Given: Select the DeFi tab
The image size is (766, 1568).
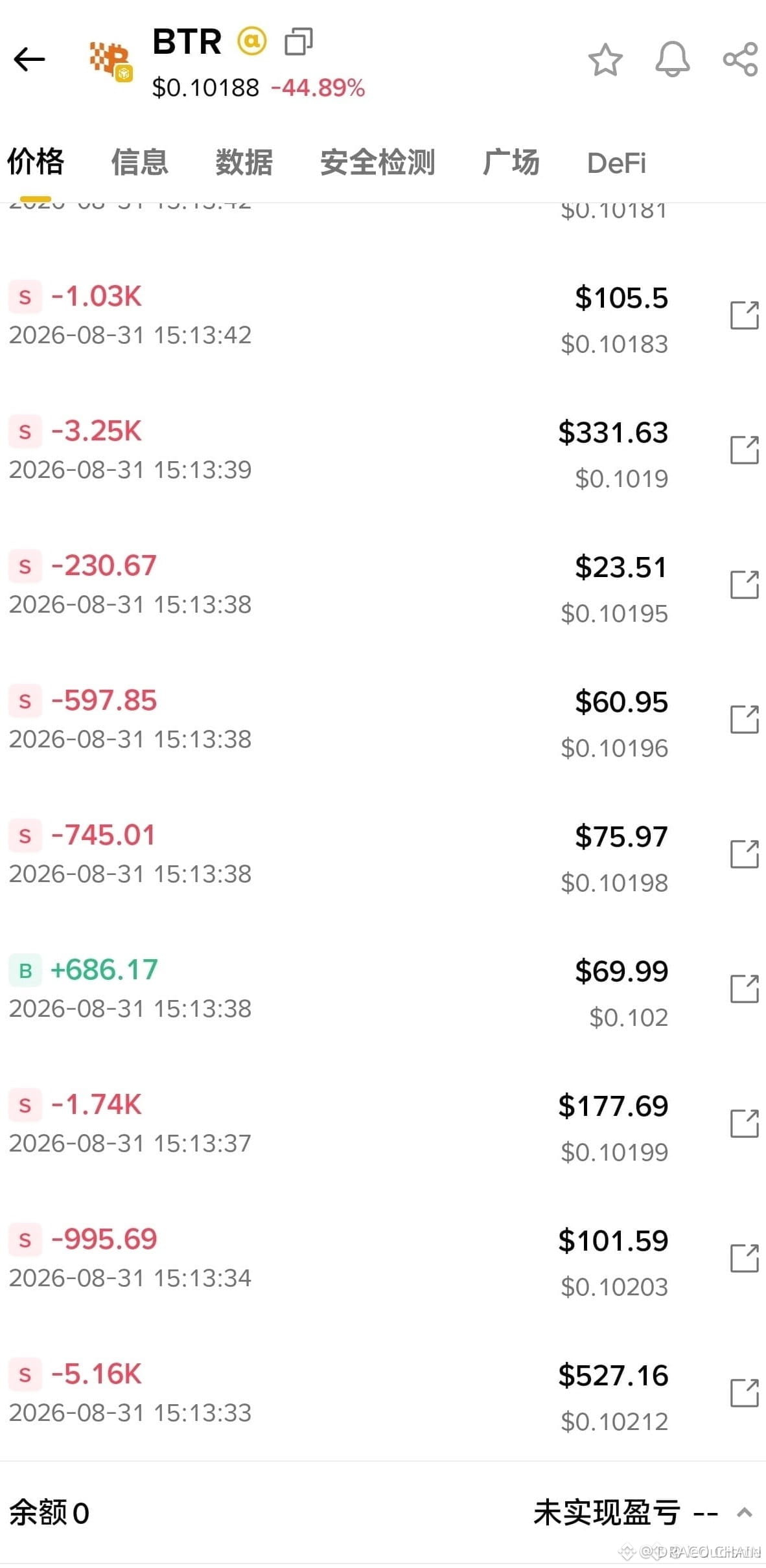Looking at the screenshot, I should coord(616,163).
